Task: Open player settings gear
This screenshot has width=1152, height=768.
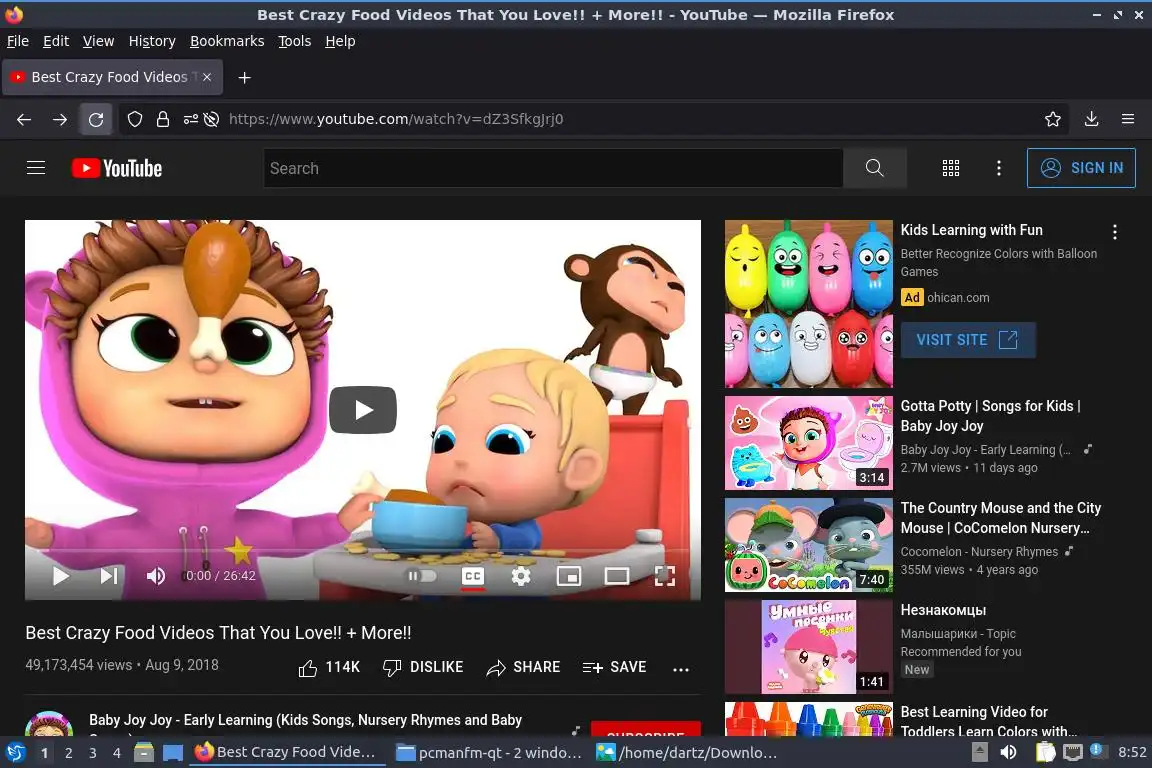Action: 521,575
